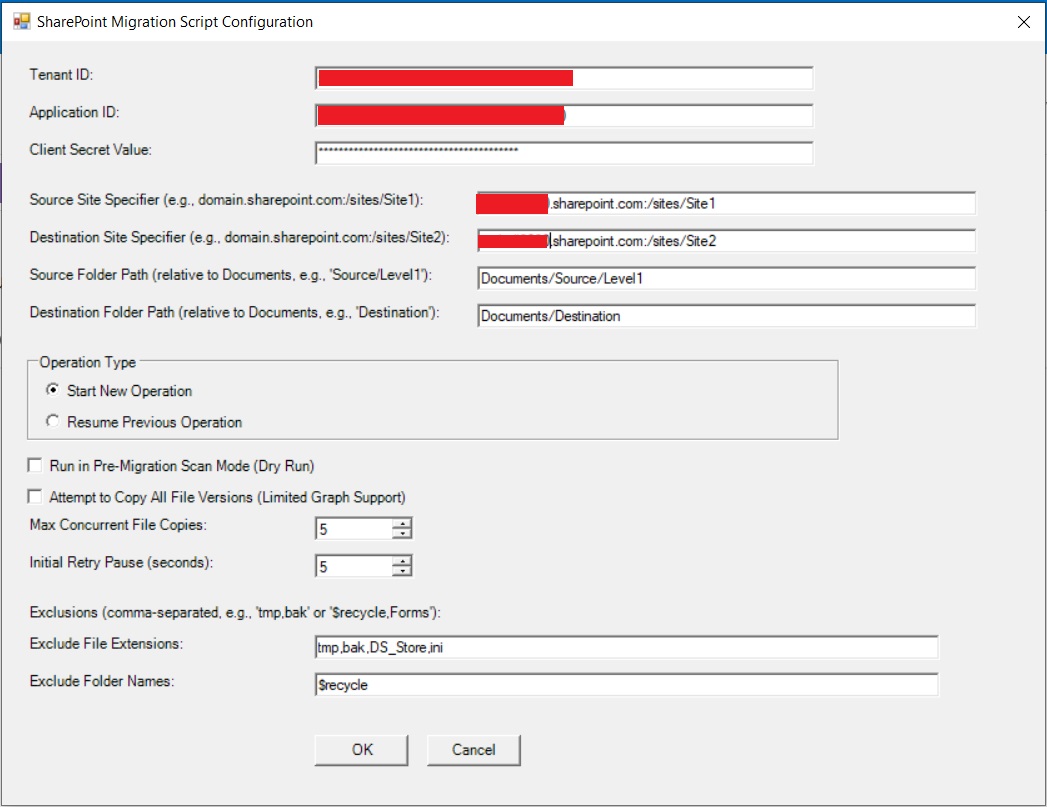This screenshot has height=807, width=1047.
Task: Click the OK button
Action: 360,749
